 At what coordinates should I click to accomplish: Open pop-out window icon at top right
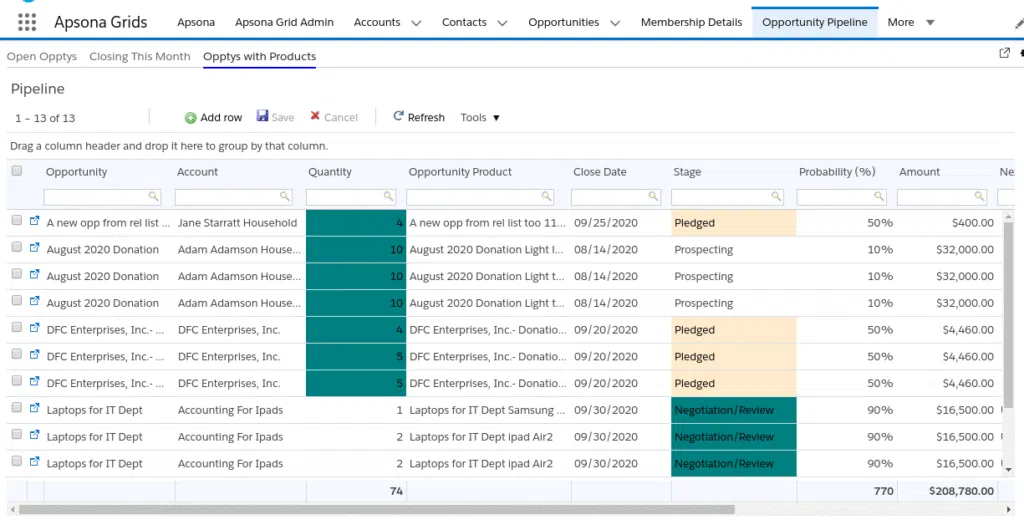click(1004, 53)
